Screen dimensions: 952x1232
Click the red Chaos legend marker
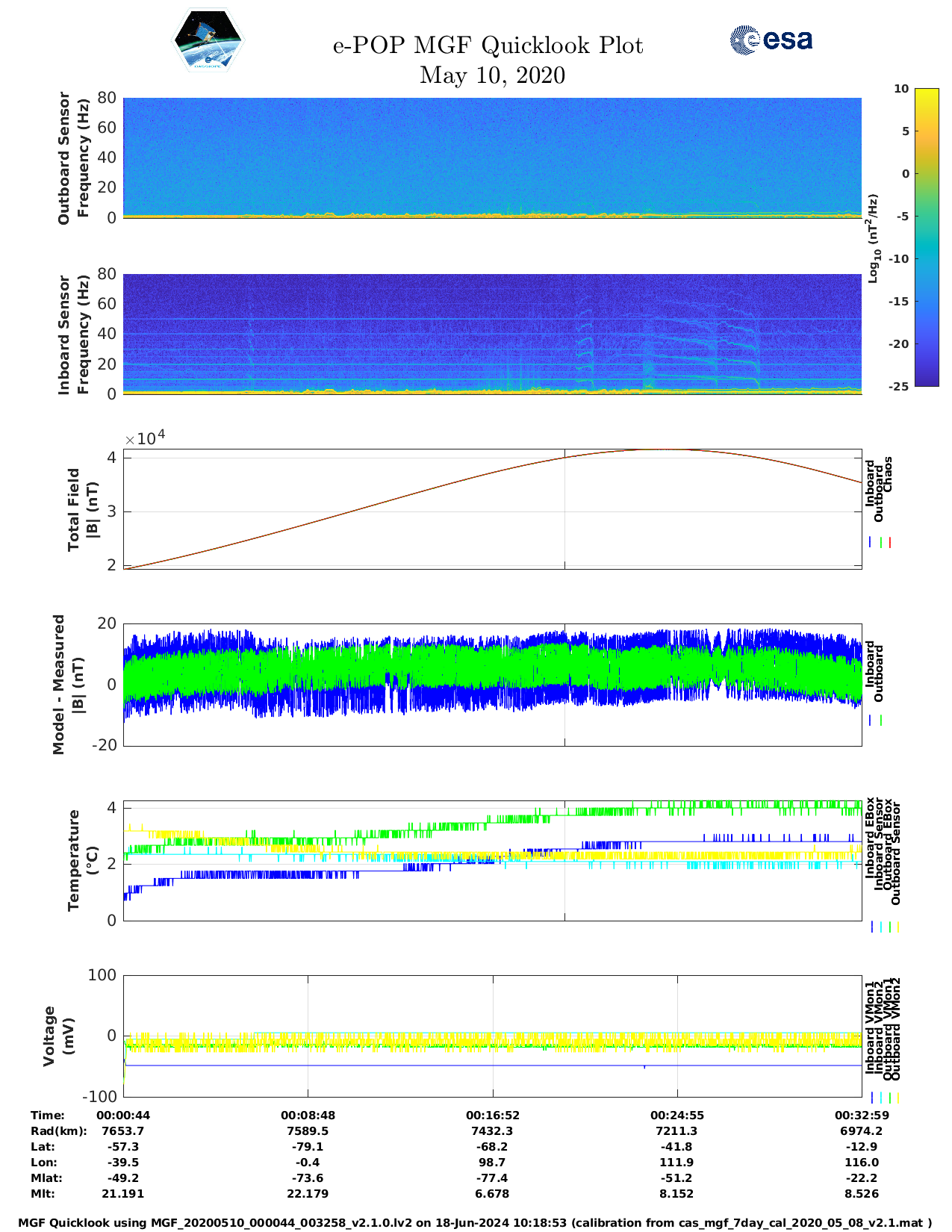pos(890,543)
